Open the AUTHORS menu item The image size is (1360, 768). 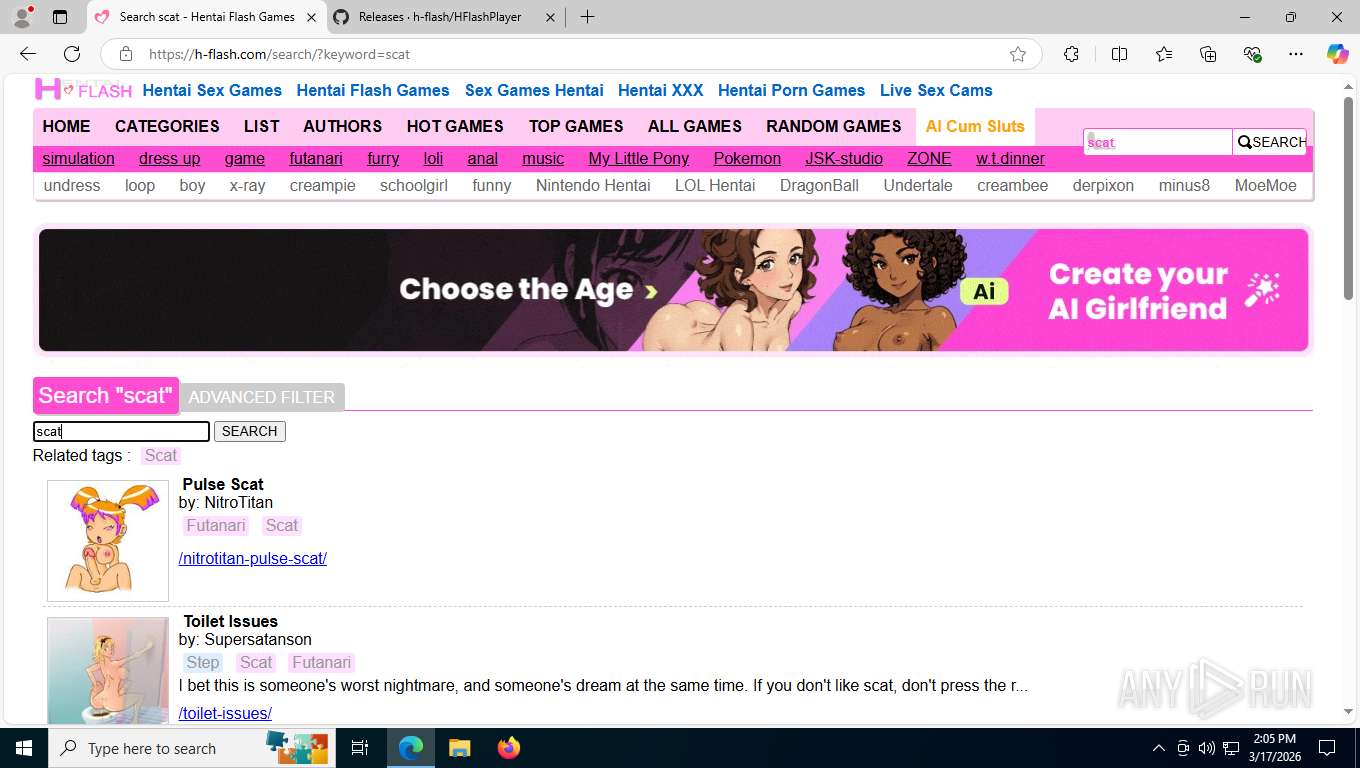point(343,126)
